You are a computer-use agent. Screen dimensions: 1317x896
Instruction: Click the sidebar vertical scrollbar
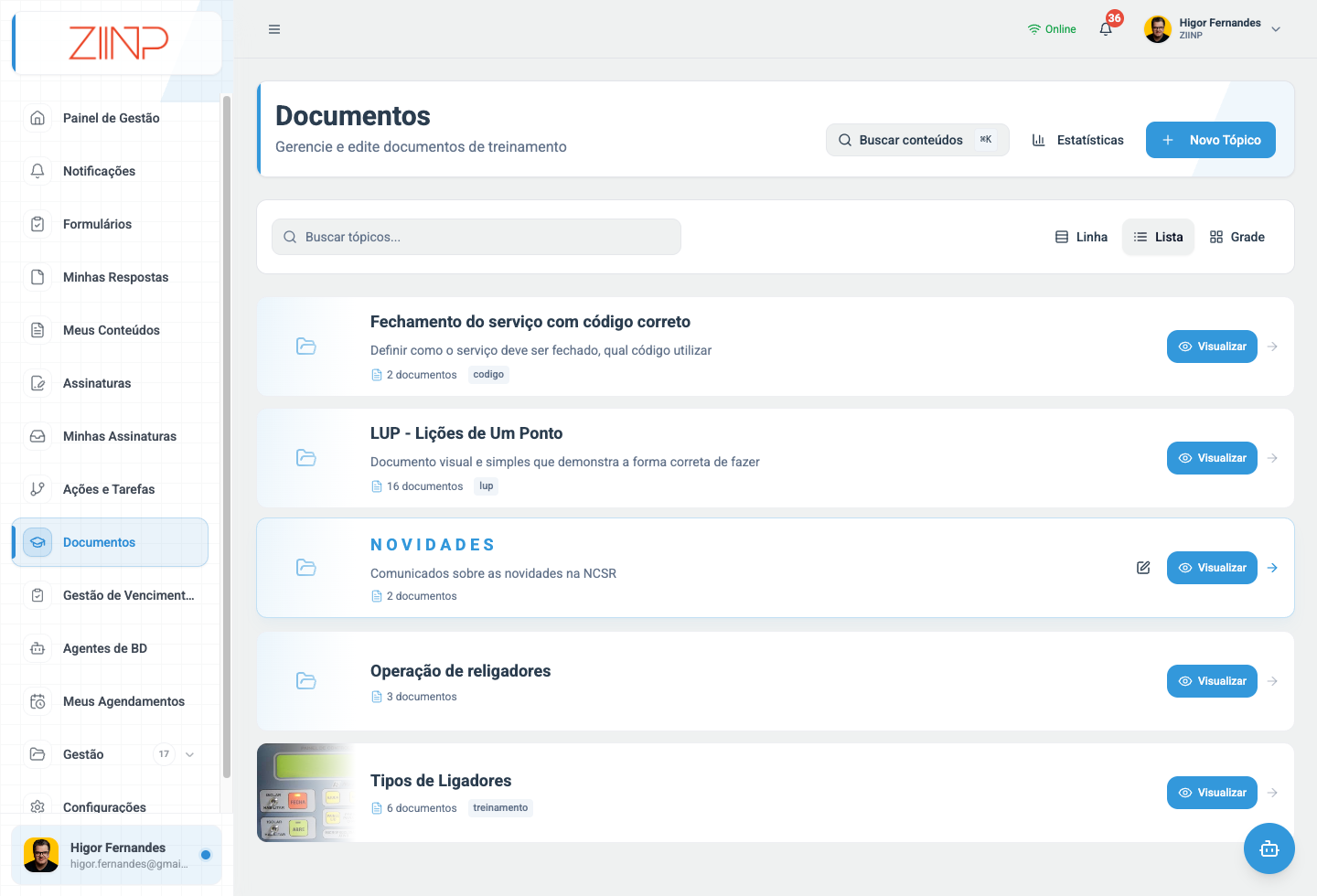pyautogui.click(x=226, y=437)
